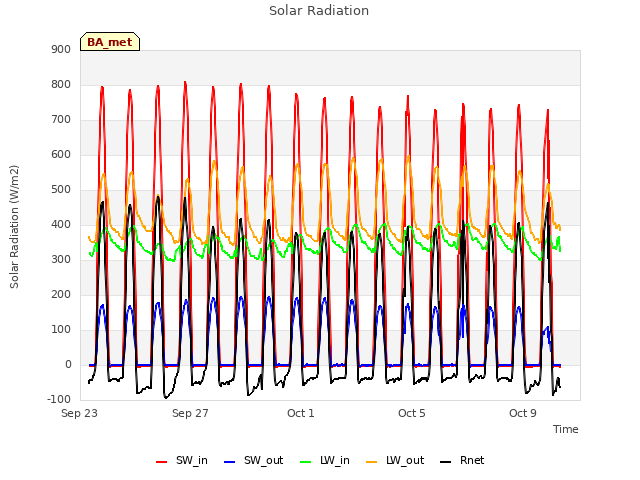Screen dimensions: 640x480
Task: Click the Solar Radiation (W/m2) y-axis title
Action: click(x=14, y=227)
